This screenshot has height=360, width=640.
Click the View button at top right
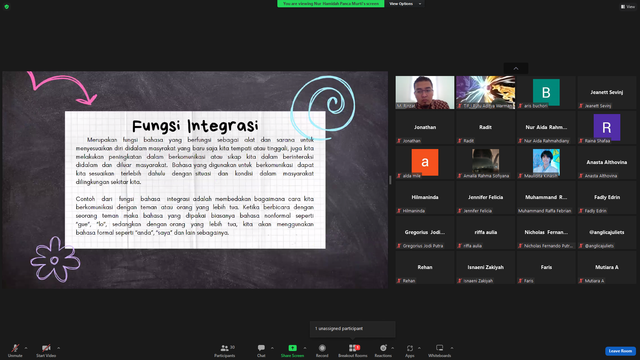(x=628, y=7)
